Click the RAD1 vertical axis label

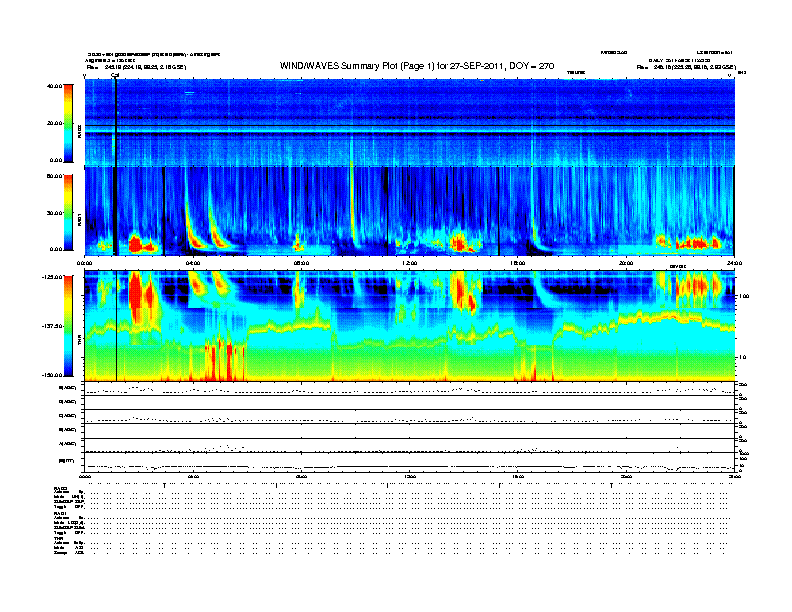tap(79, 219)
